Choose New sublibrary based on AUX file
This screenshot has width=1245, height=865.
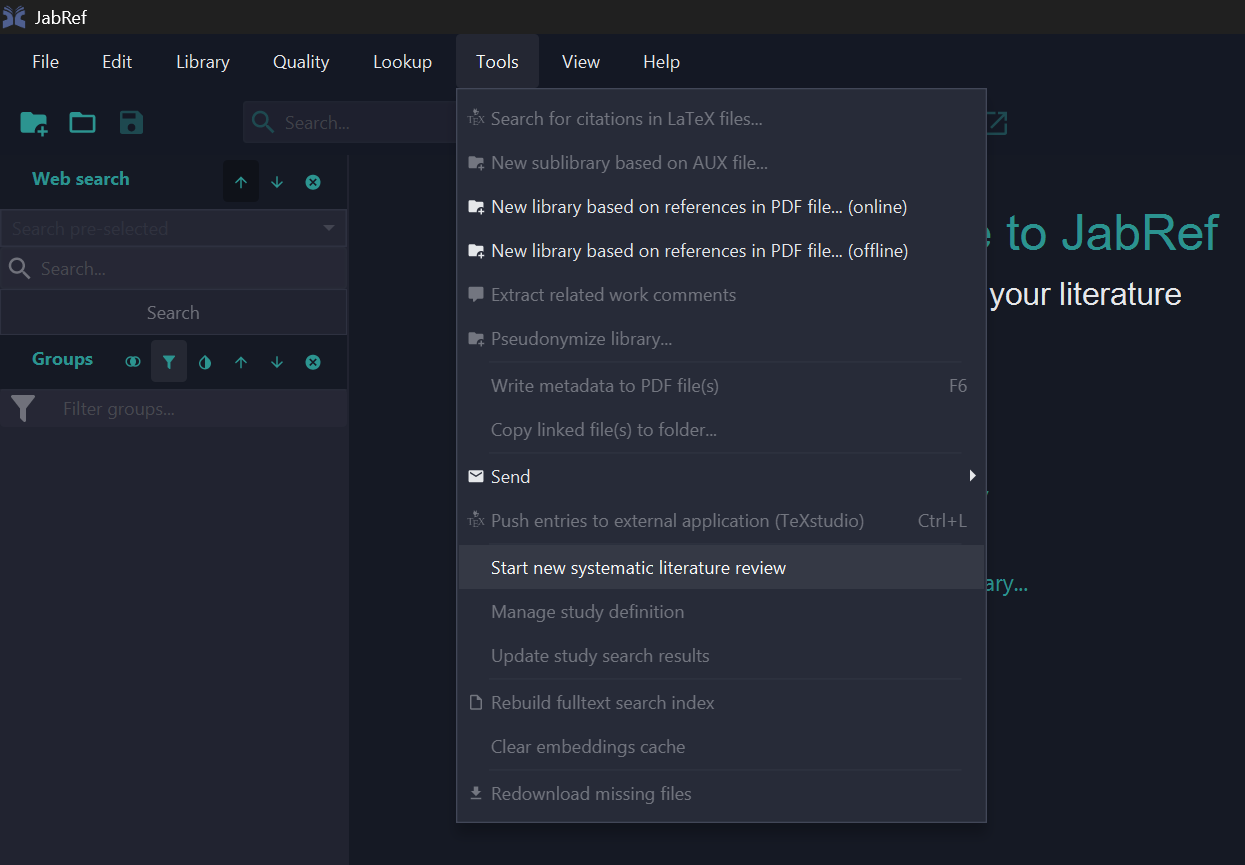click(x=721, y=163)
